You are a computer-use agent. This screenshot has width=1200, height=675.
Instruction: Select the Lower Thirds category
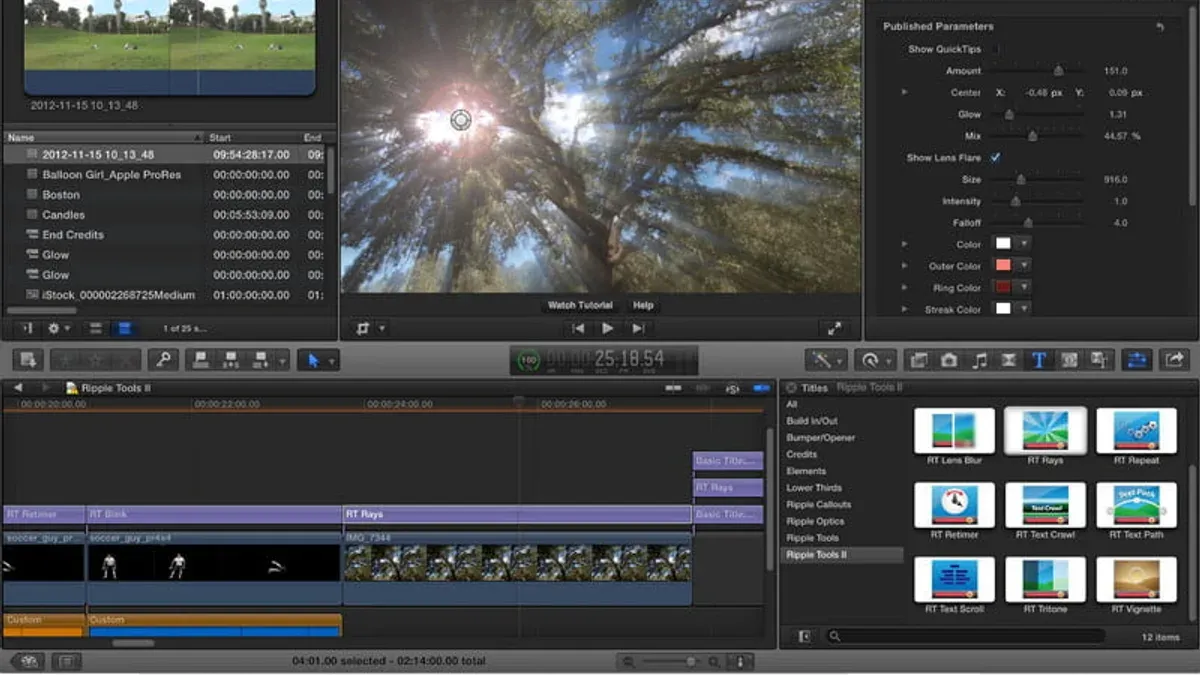pyautogui.click(x=814, y=488)
